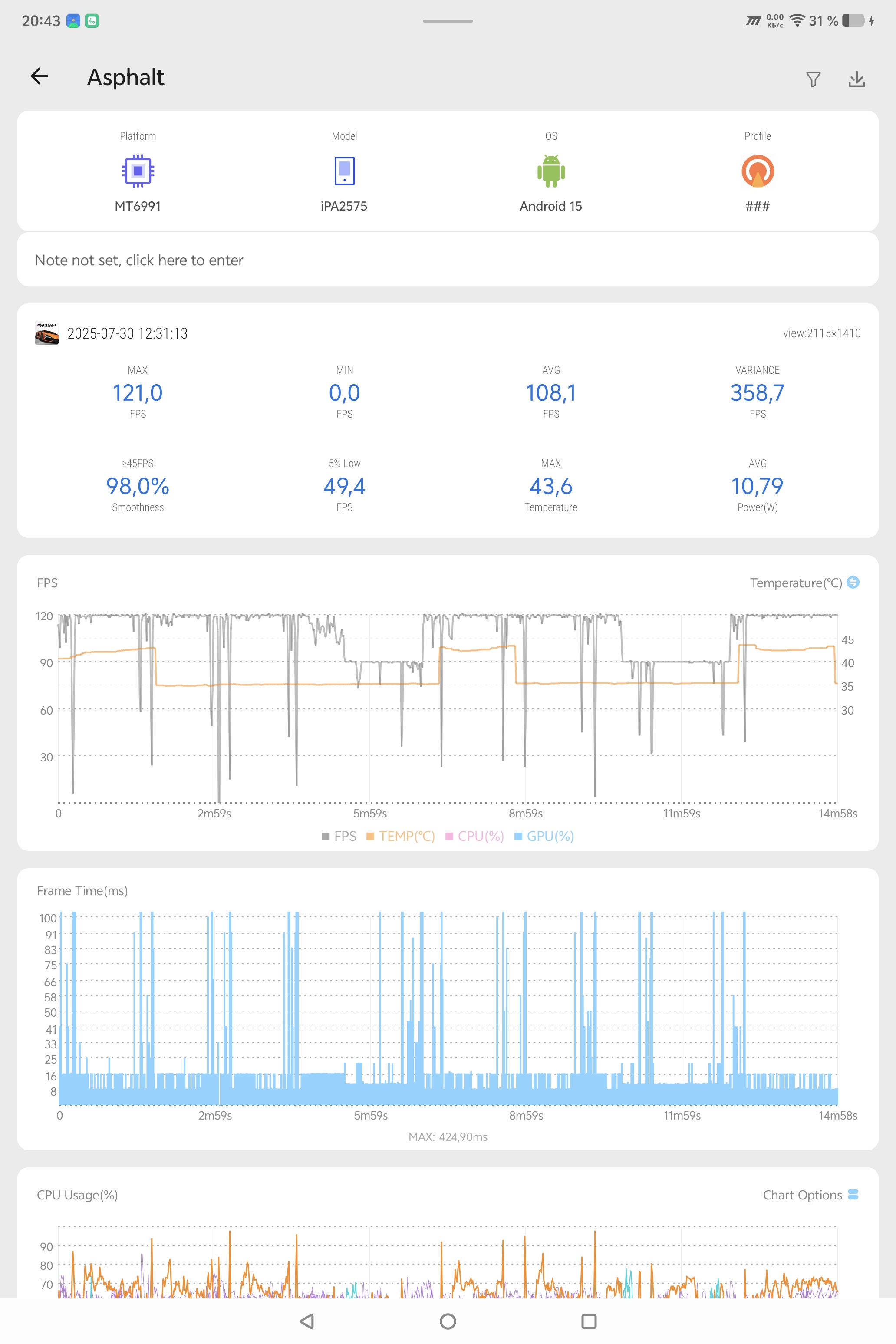Screen dimensions: 896x1344
Task: Select the VARIANCE 358,7 value
Action: pyautogui.click(x=758, y=392)
